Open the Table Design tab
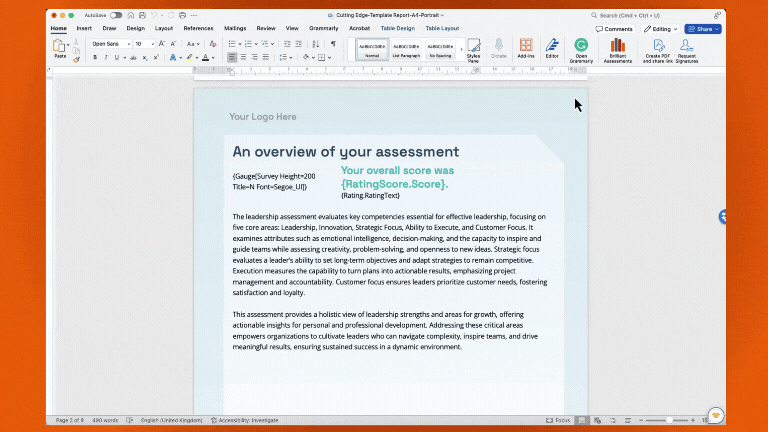 coord(398,28)
